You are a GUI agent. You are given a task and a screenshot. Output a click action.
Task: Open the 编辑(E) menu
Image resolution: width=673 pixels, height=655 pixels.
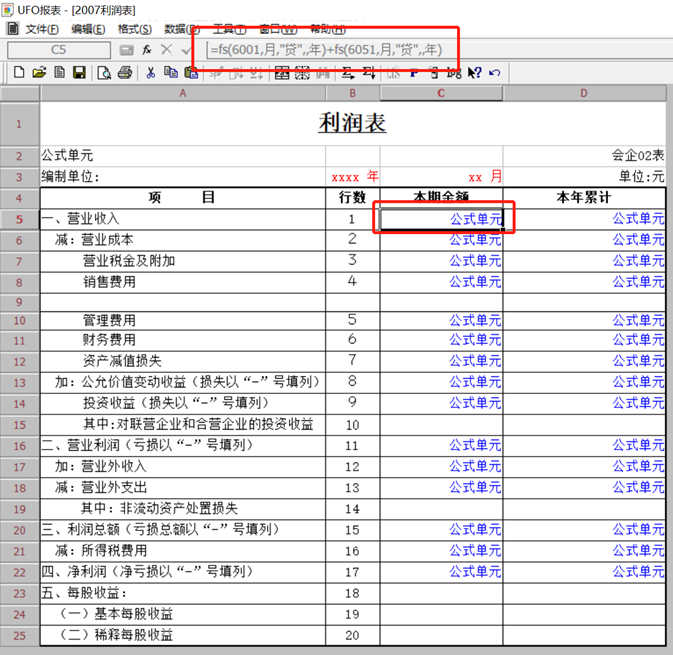(x=88, y=29)
